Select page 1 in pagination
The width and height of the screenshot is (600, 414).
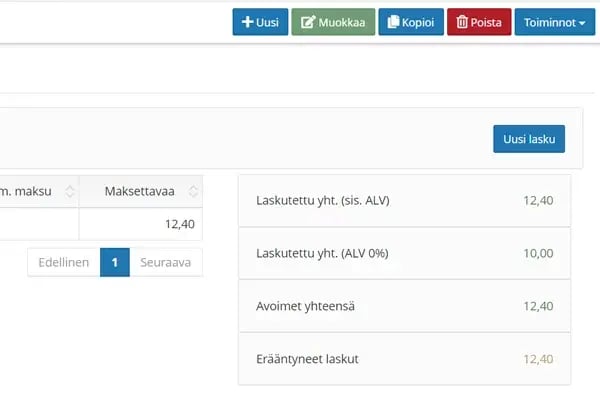[x=115, y=262]
